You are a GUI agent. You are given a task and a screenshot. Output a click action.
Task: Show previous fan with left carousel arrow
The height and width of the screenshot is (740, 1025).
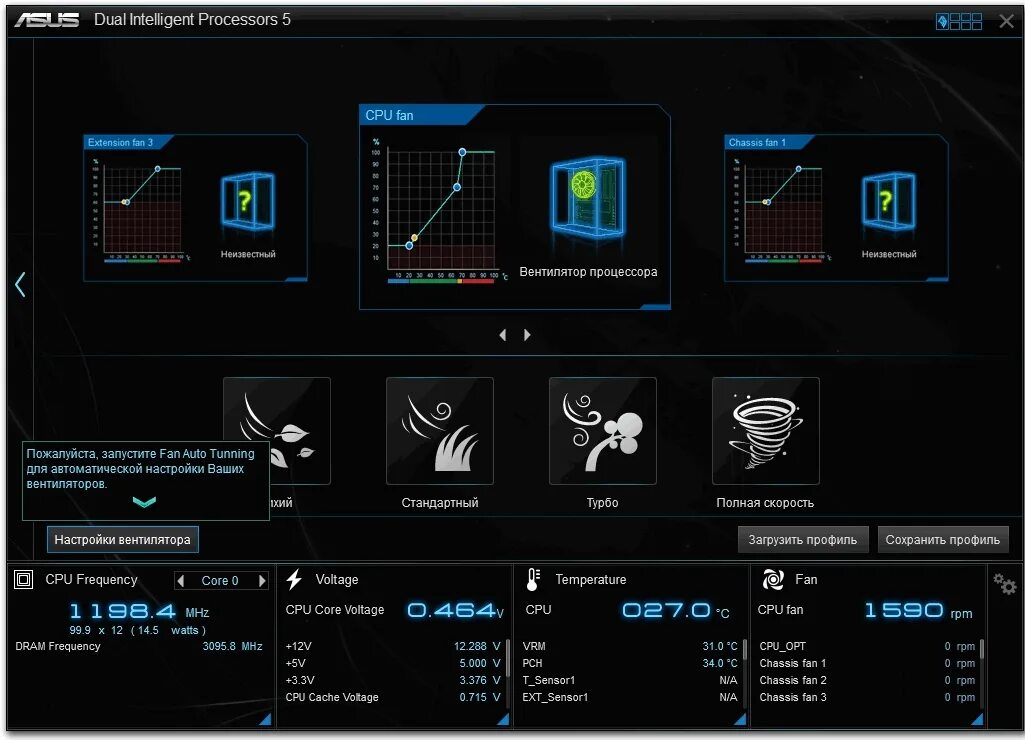503,335
